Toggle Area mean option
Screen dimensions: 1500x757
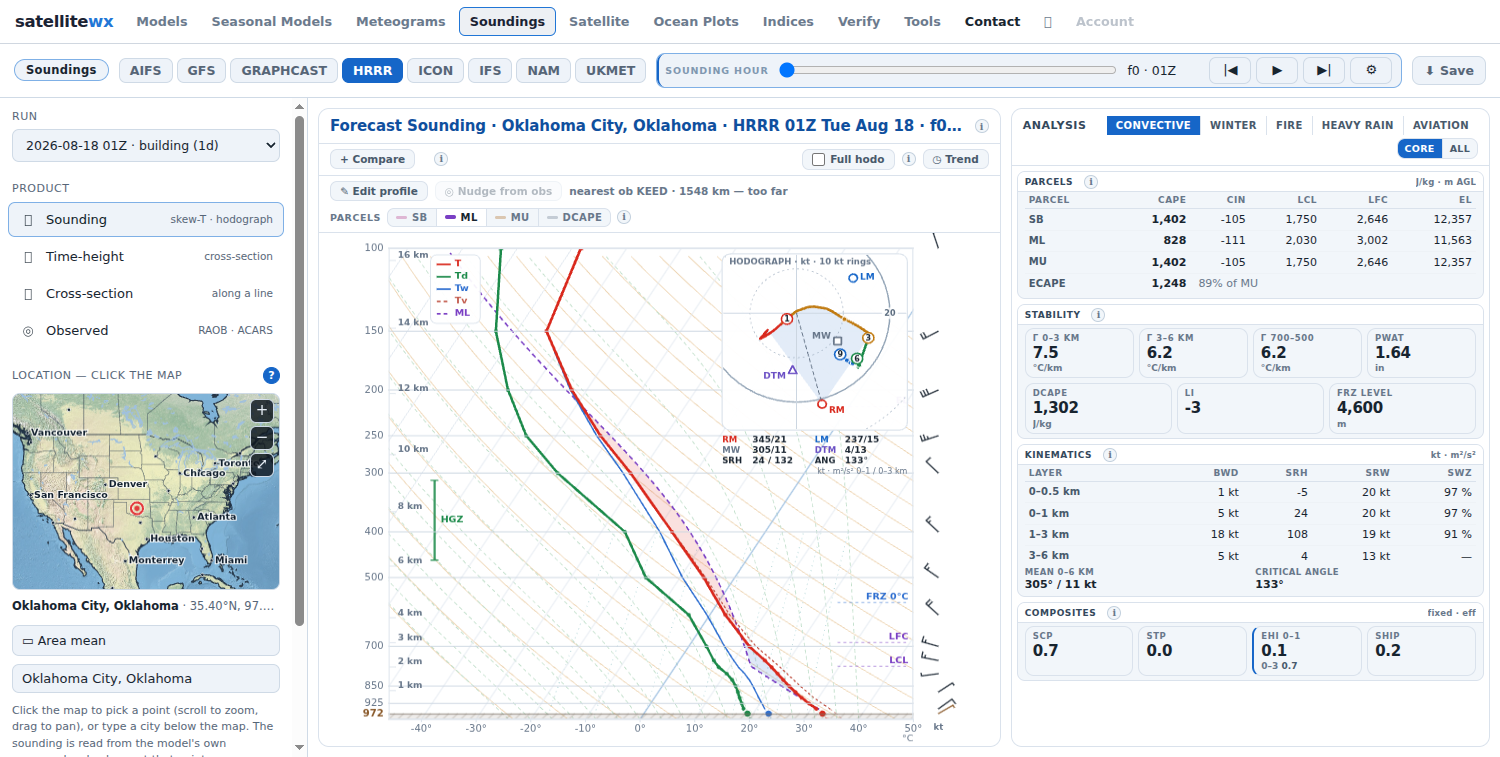click(x=146, y=641)
